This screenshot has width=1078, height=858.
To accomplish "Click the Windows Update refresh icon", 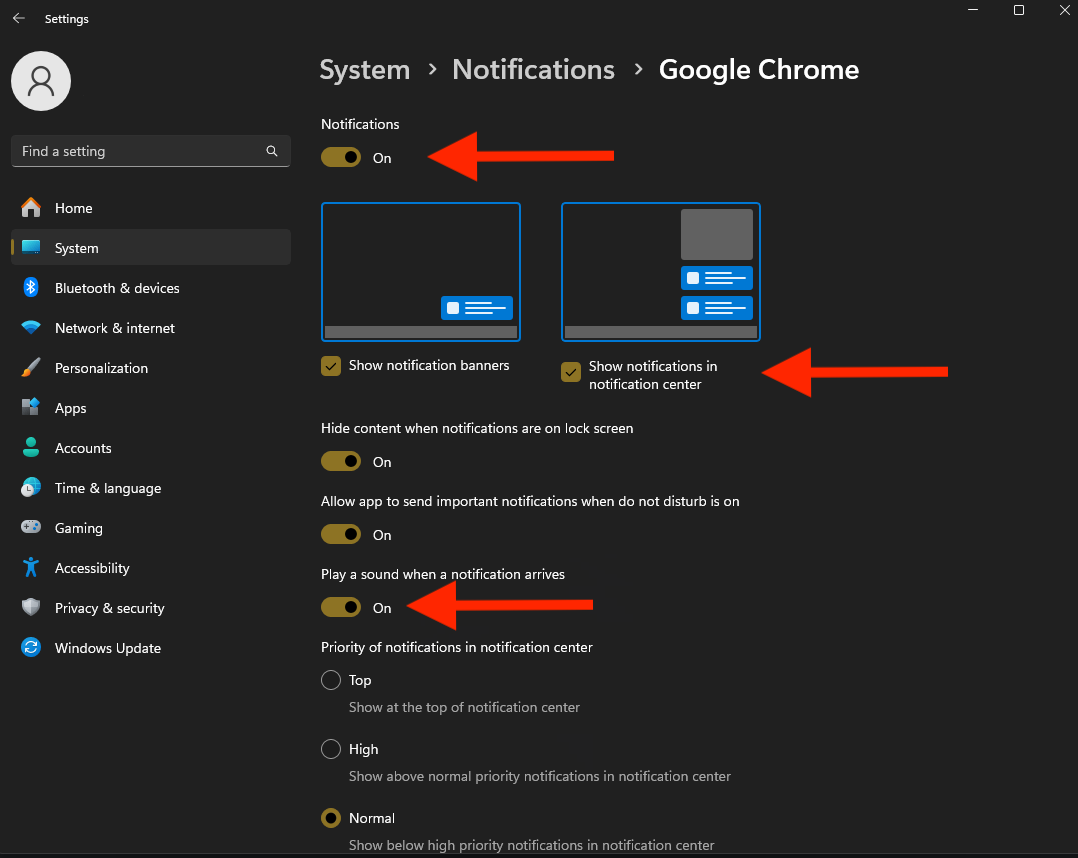I will tap(31, 647).
